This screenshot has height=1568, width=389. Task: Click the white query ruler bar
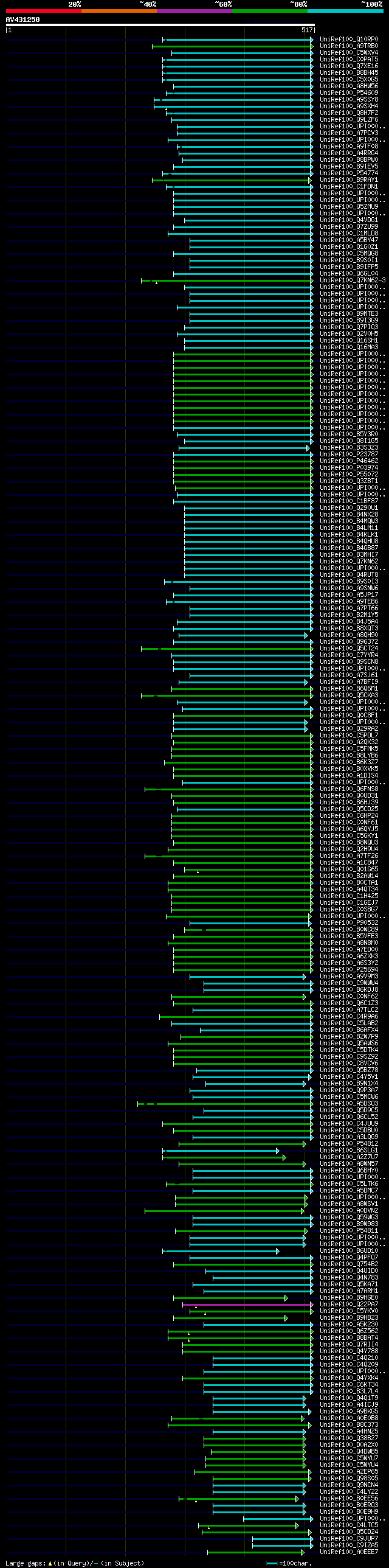[x=160, y=25]
